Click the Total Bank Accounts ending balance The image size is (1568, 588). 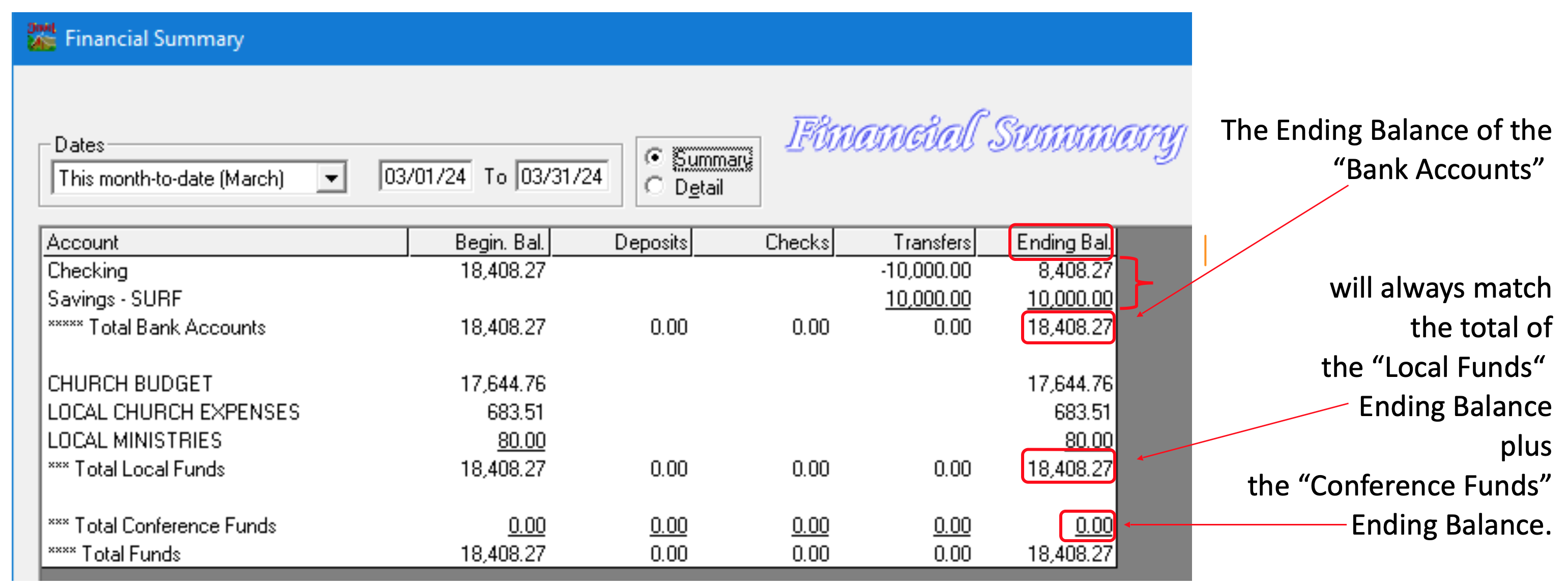[1069, 328]
